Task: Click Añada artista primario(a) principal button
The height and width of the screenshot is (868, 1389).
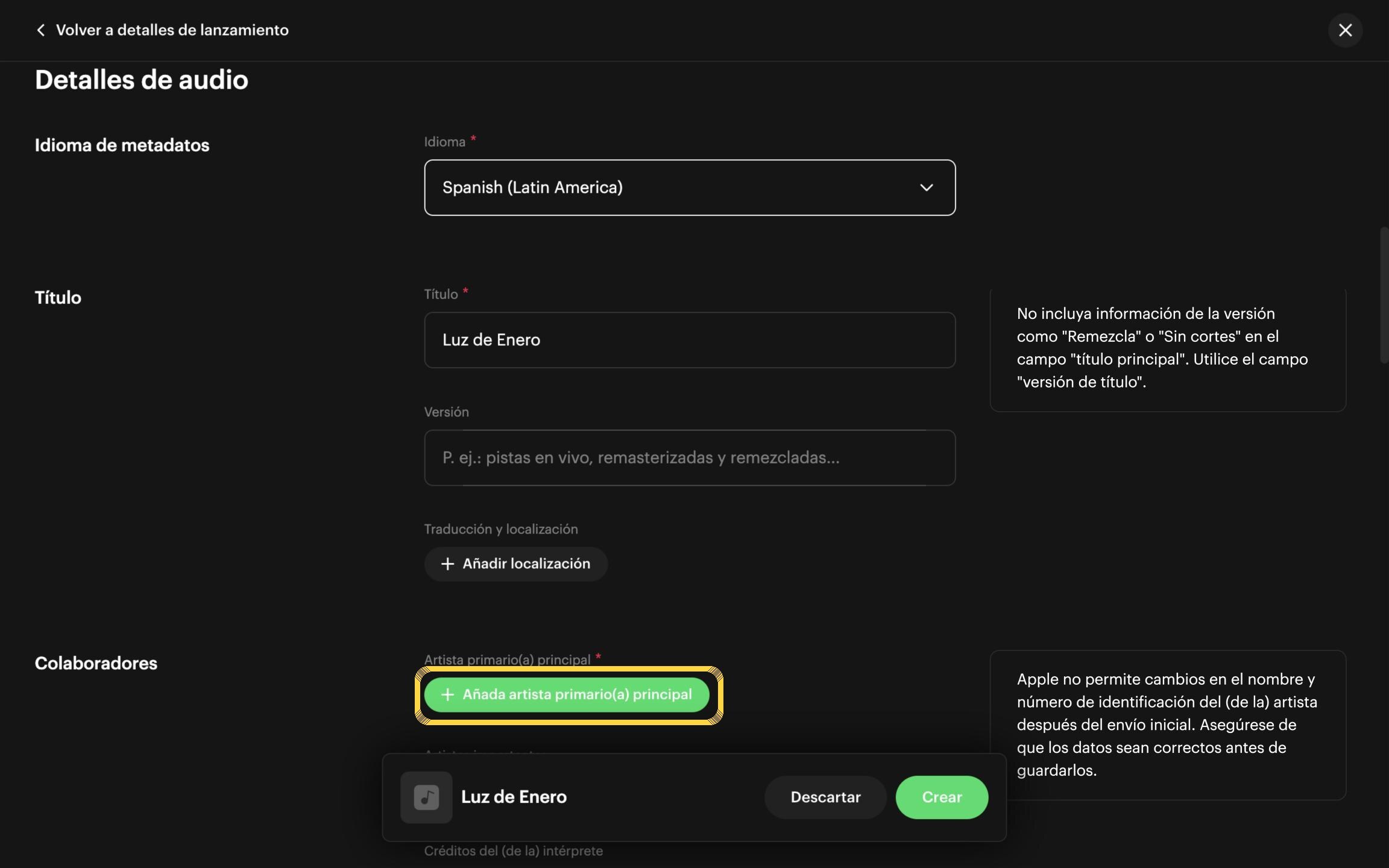Action: (567, 694)
